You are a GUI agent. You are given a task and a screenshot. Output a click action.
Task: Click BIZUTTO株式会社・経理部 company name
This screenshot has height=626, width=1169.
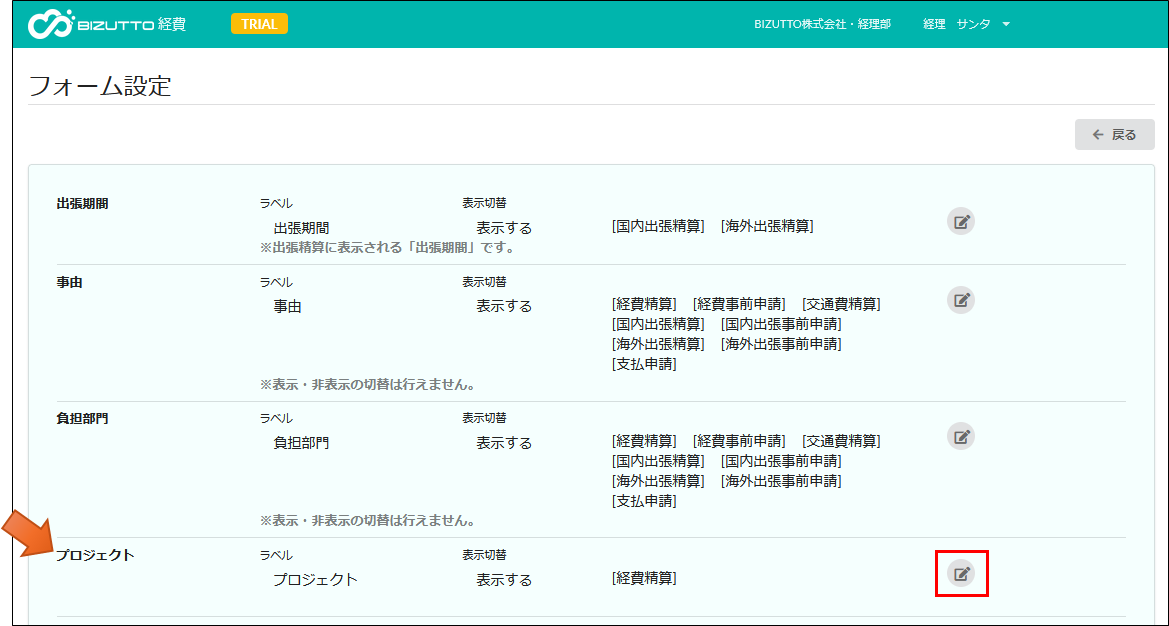(x=822, y=24)
